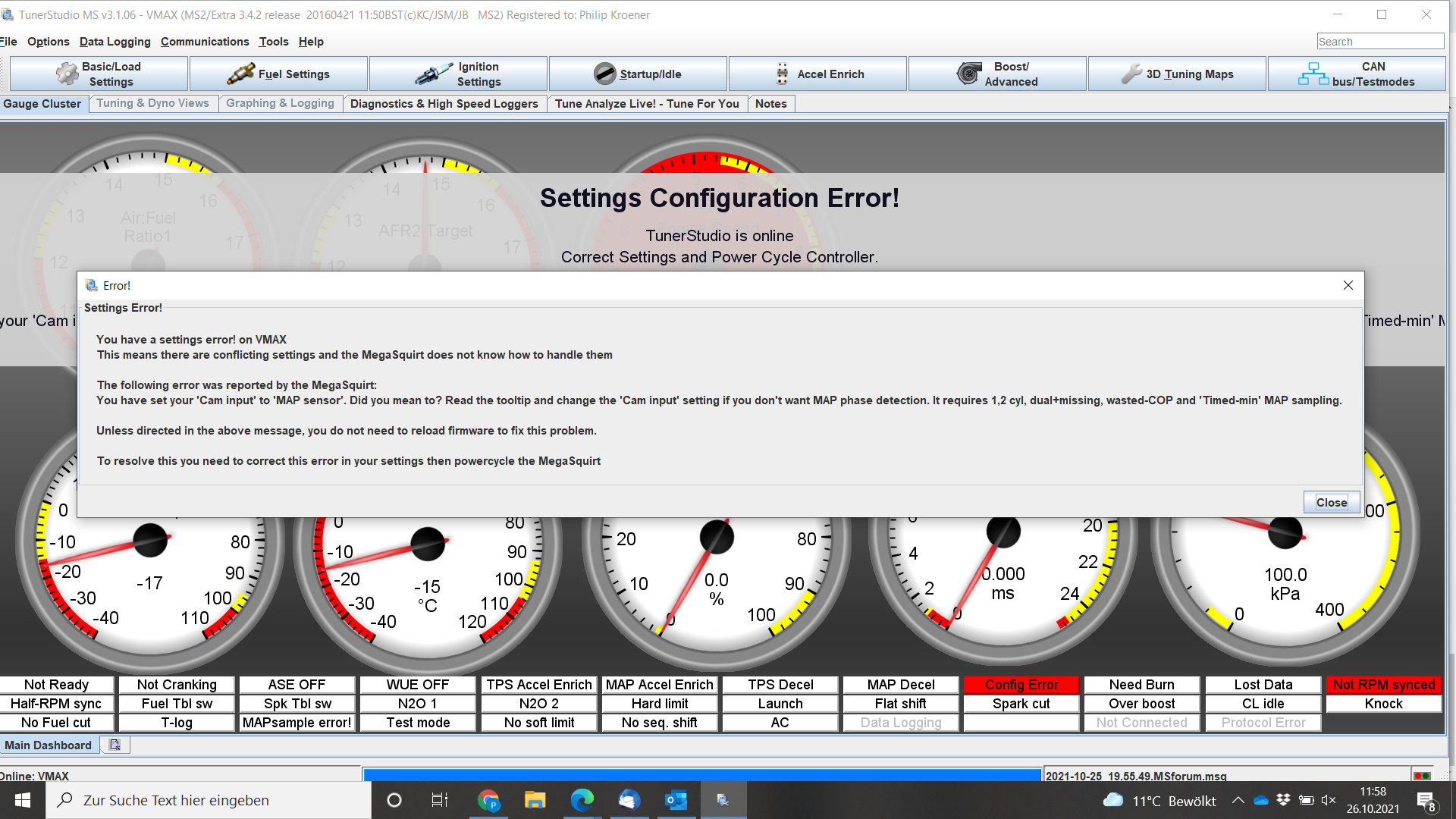This screenshot has height=819, width=1456.
Task: Open CAN bus/Testmodes network button
Action: point(1357,74)
